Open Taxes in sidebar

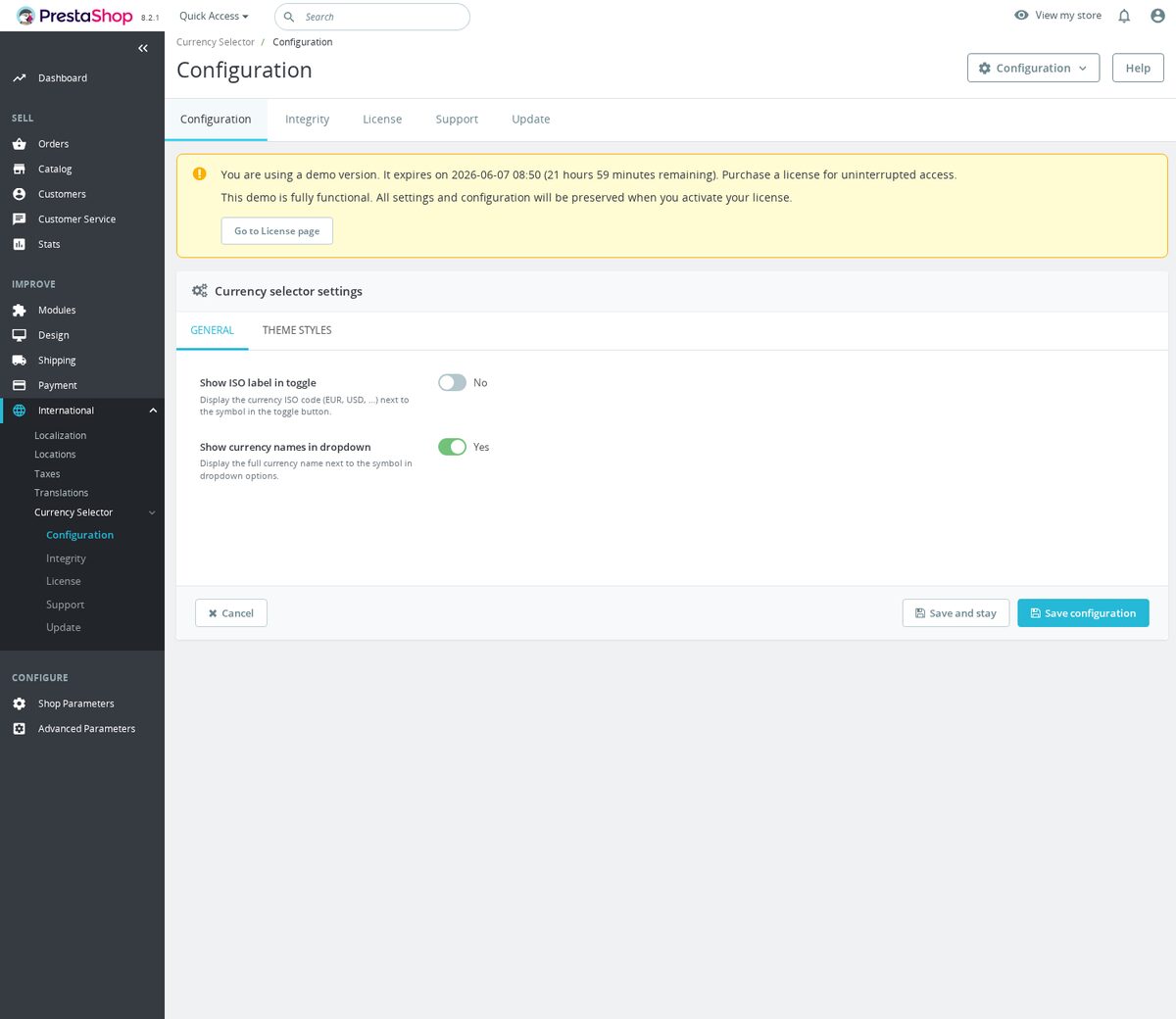click(47, 474)
